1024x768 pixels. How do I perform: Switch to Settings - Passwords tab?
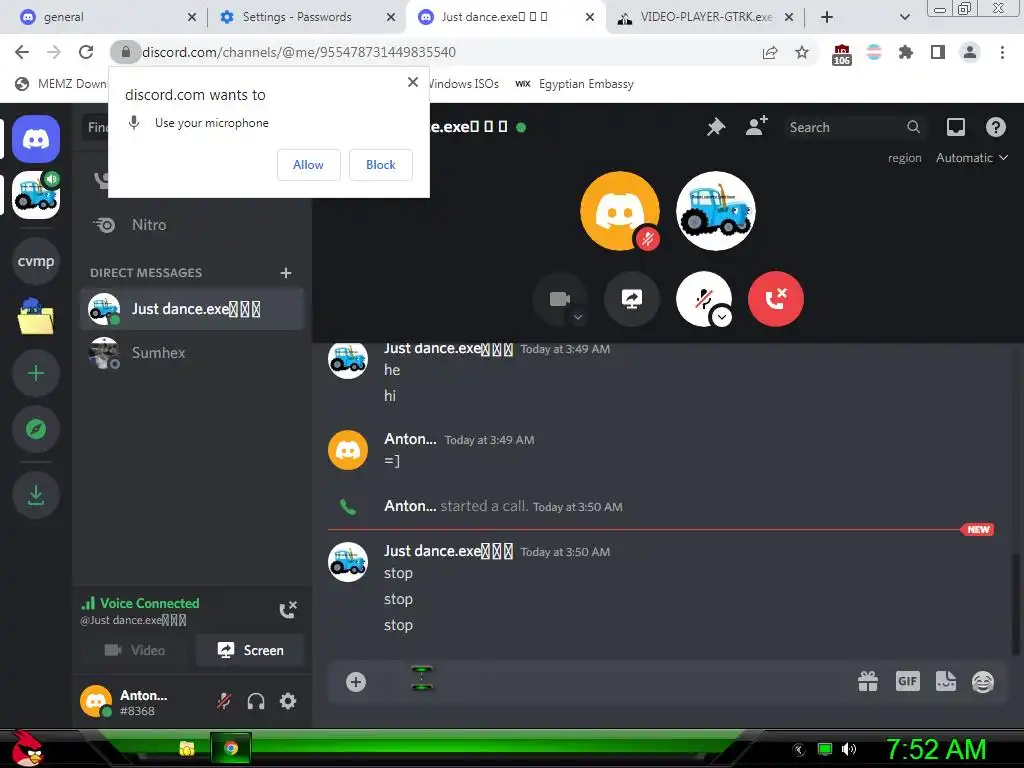point(306,17)
